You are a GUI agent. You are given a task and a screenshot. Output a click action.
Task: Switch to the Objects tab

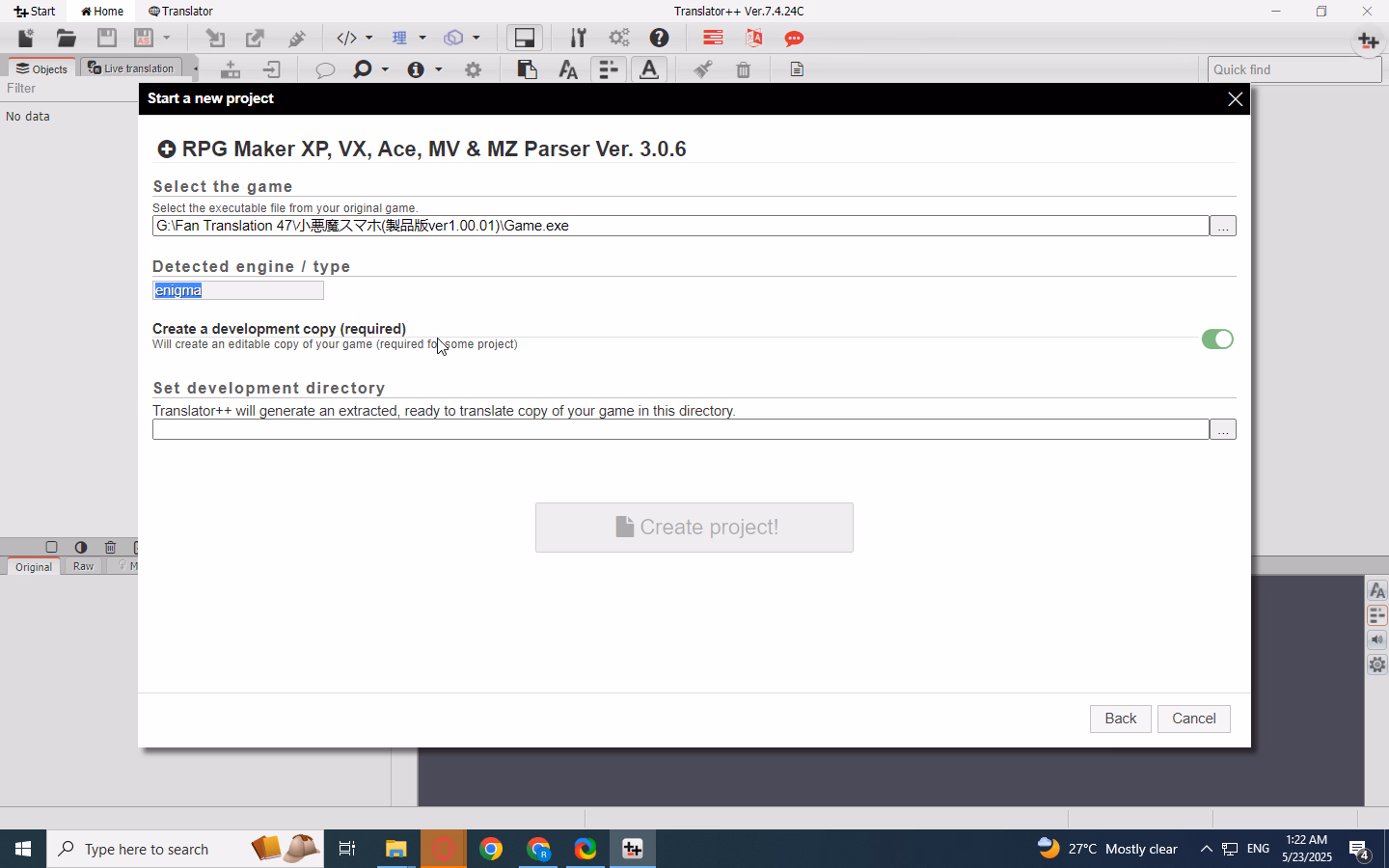41,68
